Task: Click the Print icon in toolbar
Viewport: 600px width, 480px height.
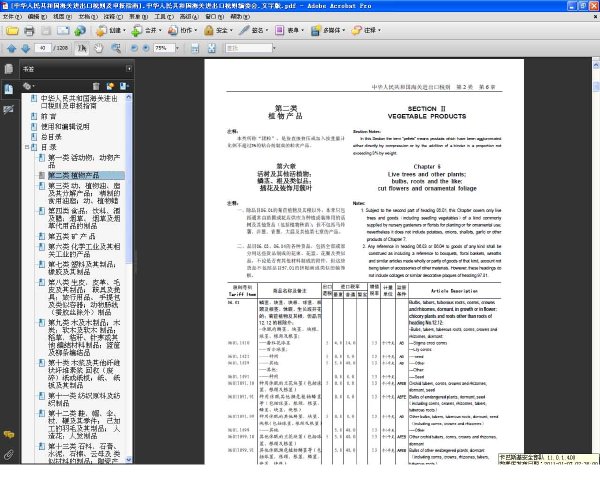Action: pos(29,31)
